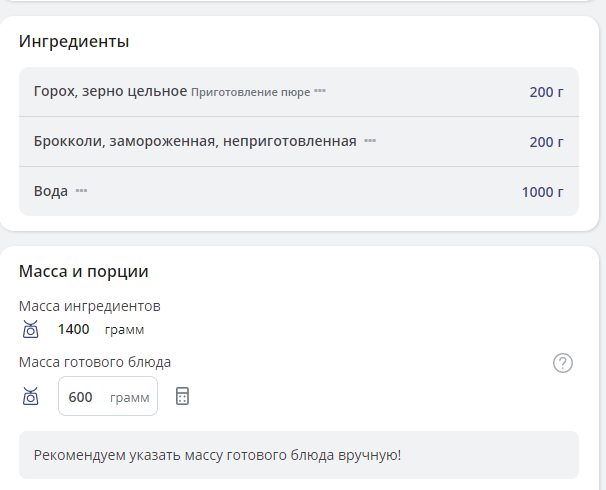
Task: Select the Вода ingredient name
Action: coord(51,191)
